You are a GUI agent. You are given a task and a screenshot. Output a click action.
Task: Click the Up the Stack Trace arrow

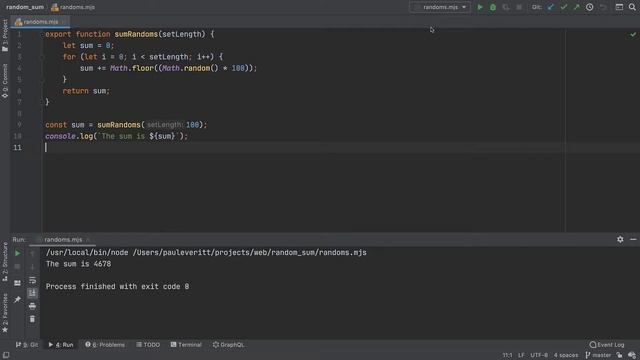32,254
